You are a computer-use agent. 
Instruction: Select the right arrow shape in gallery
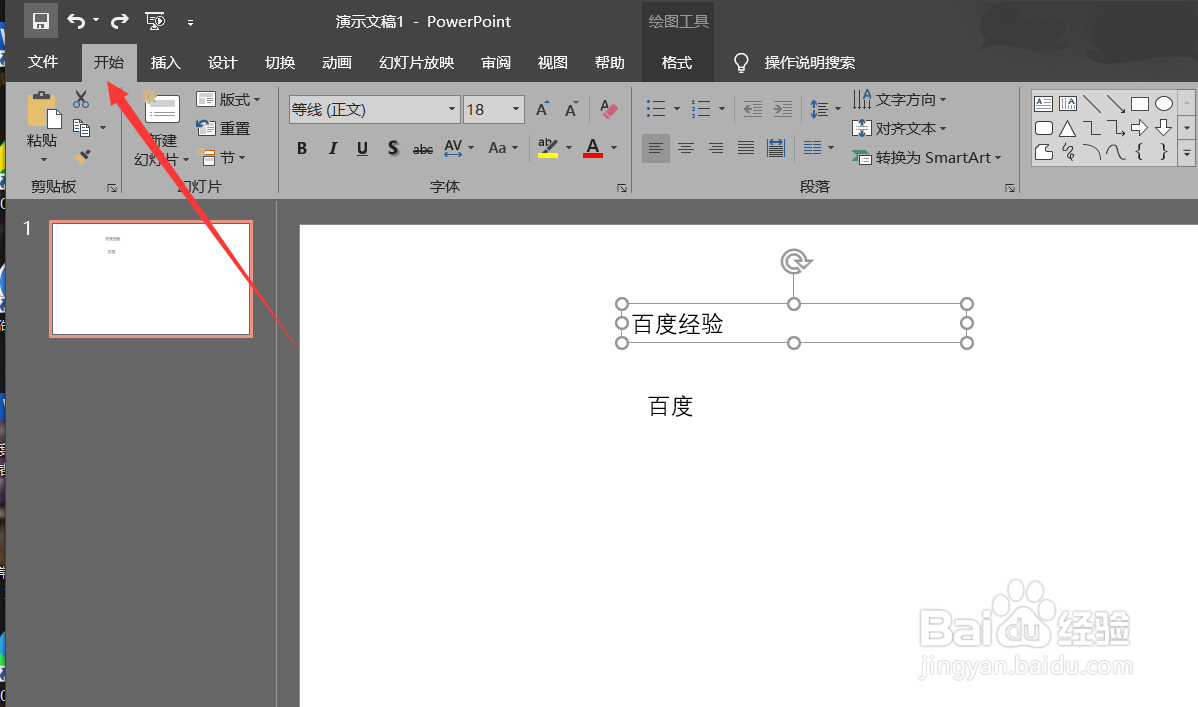pos(1139,128)
